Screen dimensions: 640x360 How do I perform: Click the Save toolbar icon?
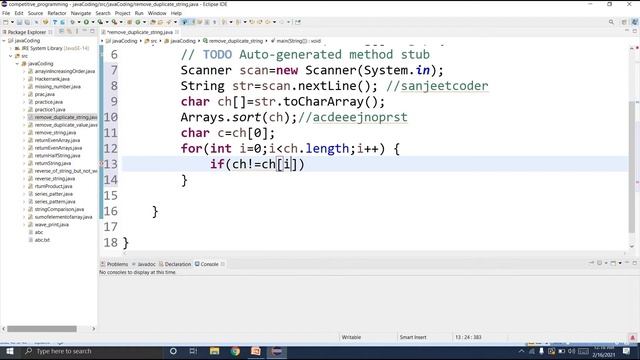coord(19,22)
